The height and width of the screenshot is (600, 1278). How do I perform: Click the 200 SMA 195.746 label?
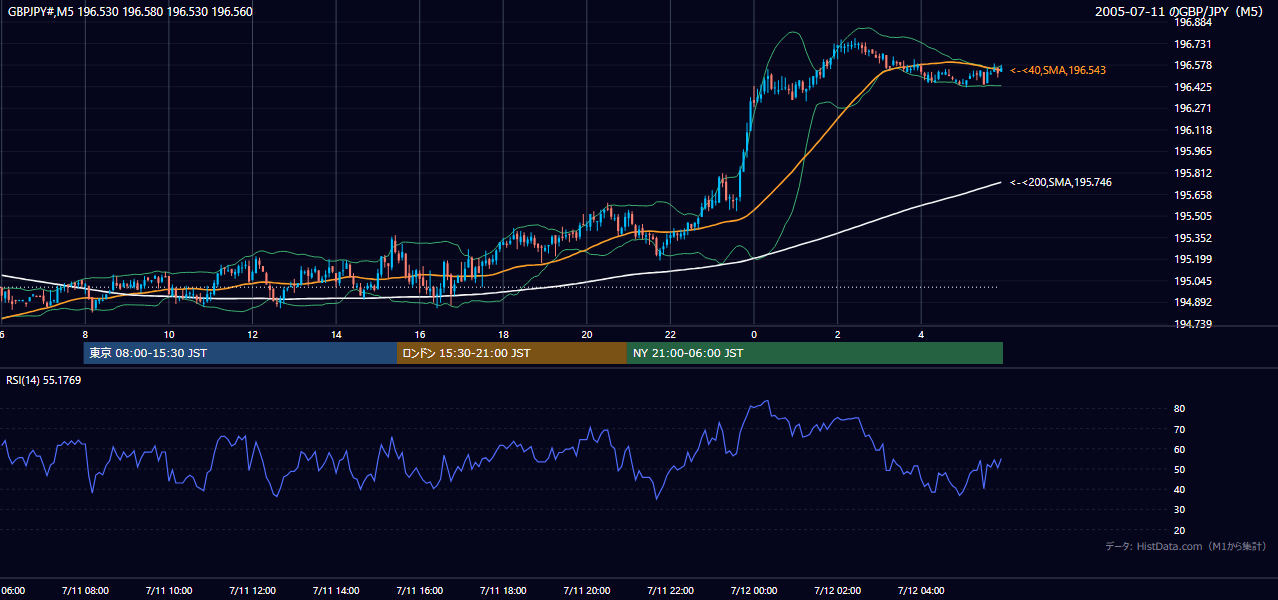1060,182
